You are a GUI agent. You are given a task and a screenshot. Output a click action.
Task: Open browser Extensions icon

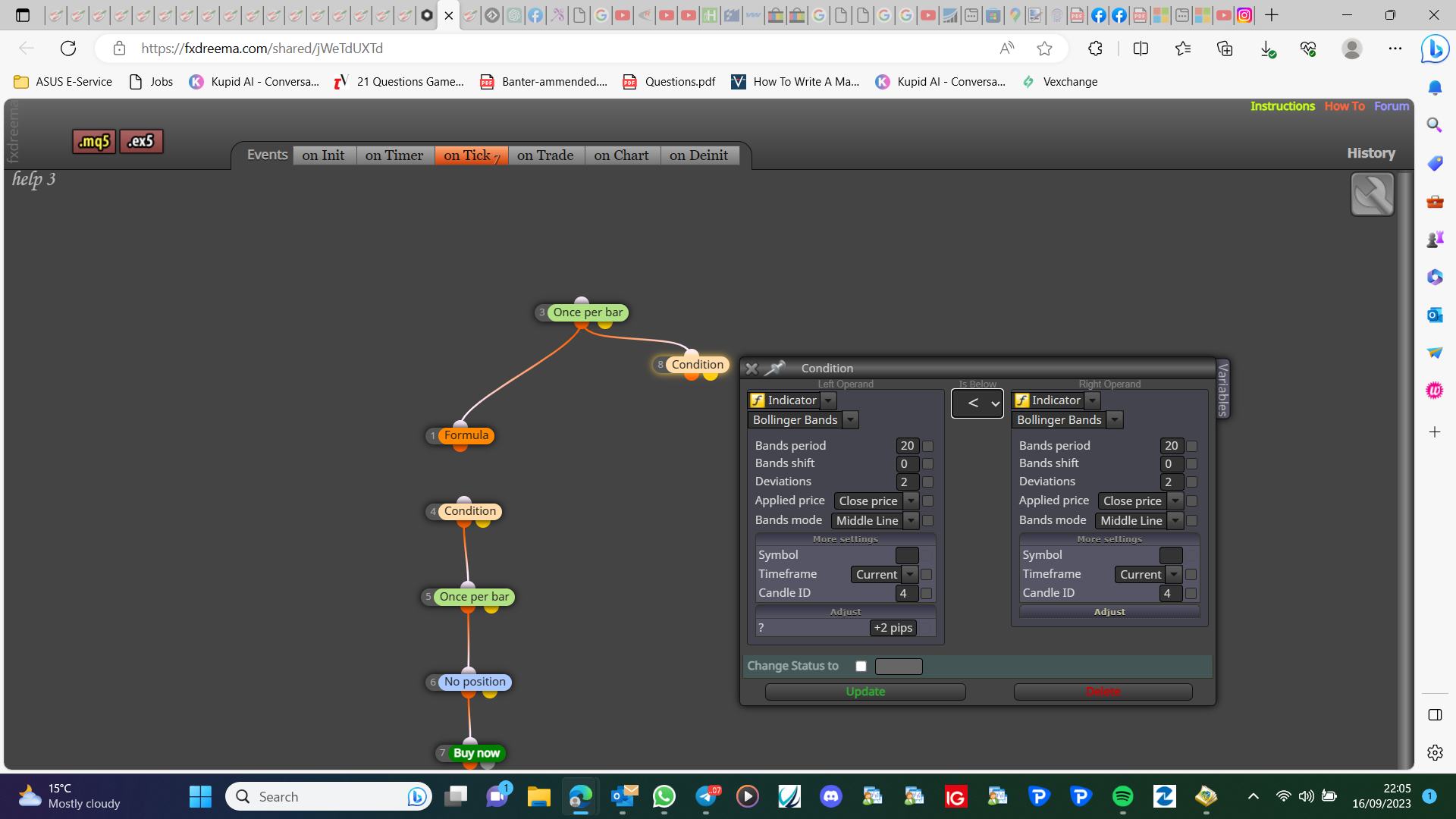click(x=1095, y=49)
